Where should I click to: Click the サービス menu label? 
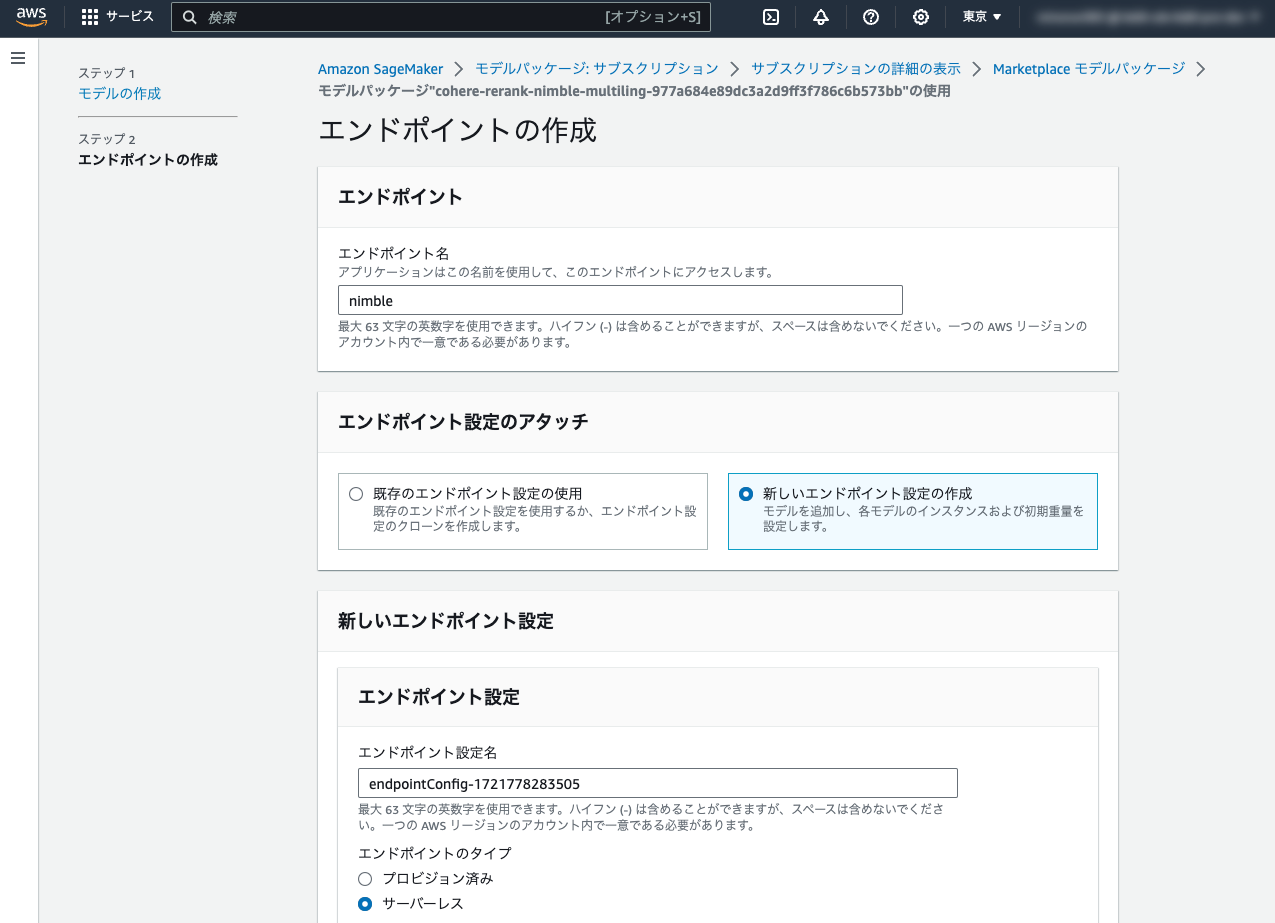coord(130,17)
